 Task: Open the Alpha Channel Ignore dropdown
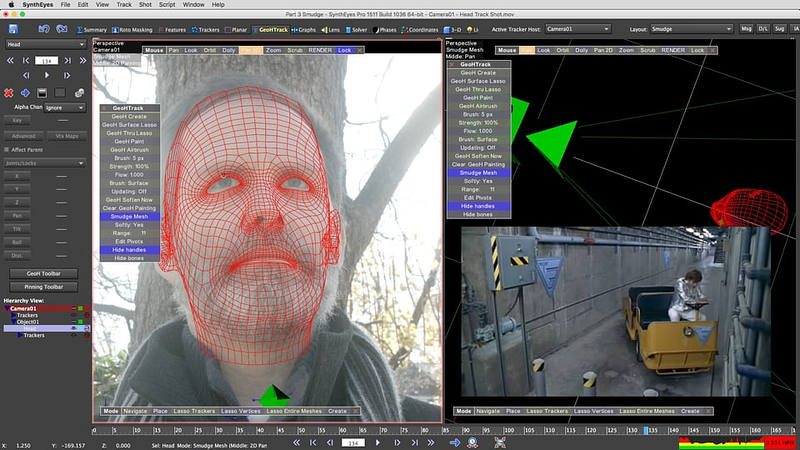pyautogui.click(x=62, y=108)
